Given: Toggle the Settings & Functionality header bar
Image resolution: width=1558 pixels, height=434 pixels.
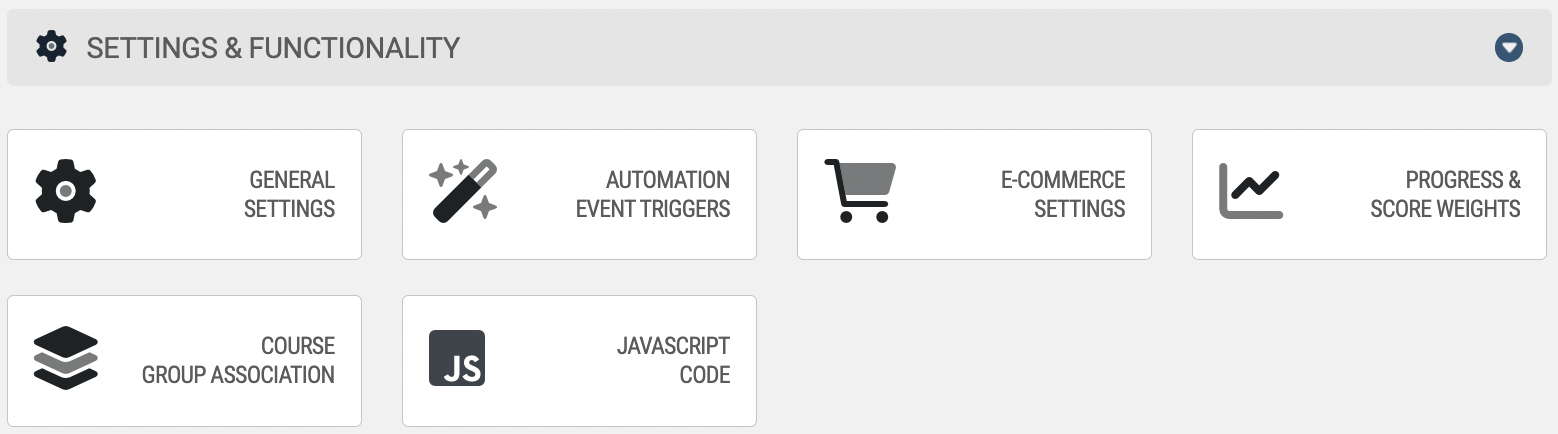Looking at the screenshot, I should coord(779,47).
